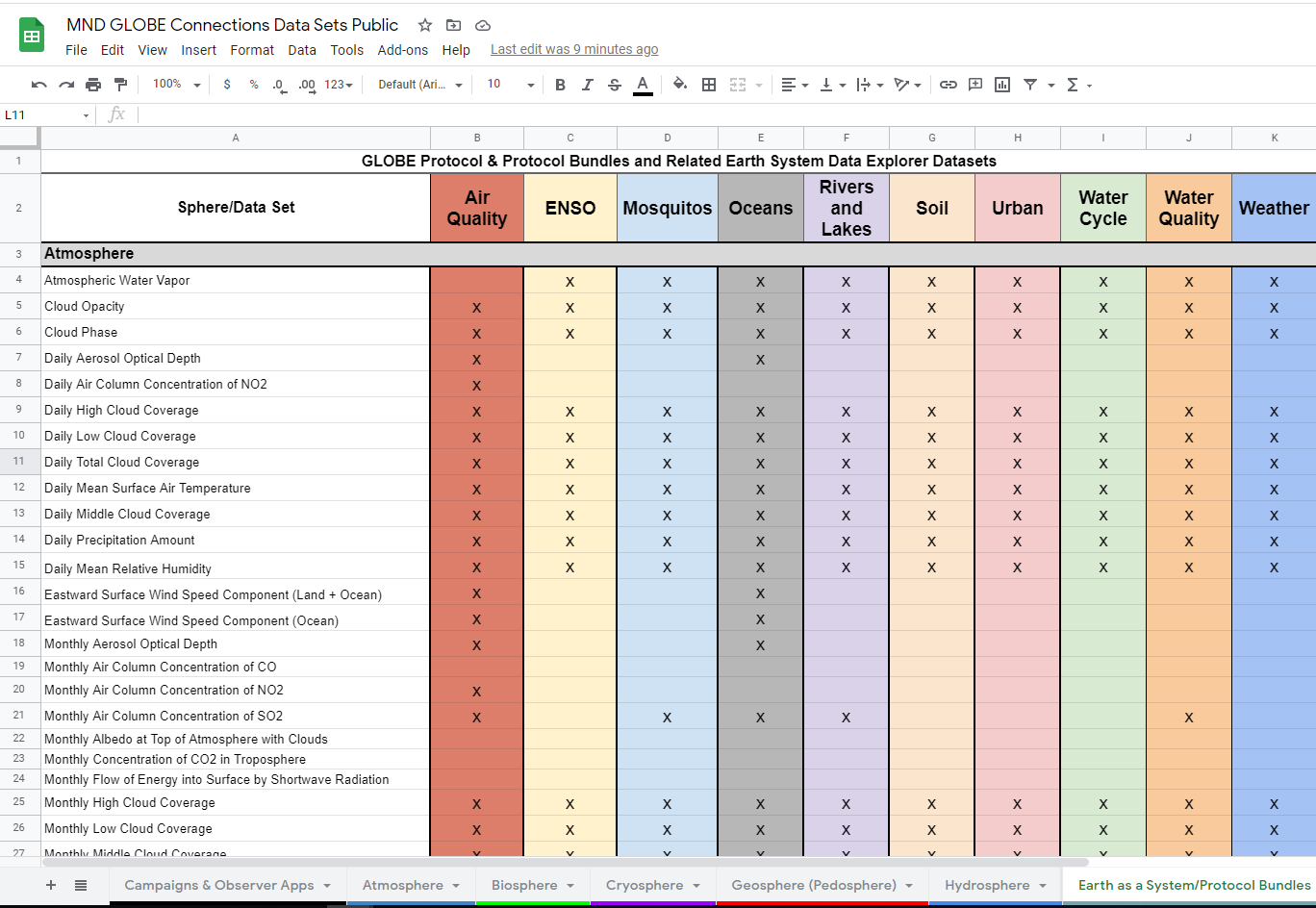Open the fill color picker
1316x908 pixels.
coord(680,85)
